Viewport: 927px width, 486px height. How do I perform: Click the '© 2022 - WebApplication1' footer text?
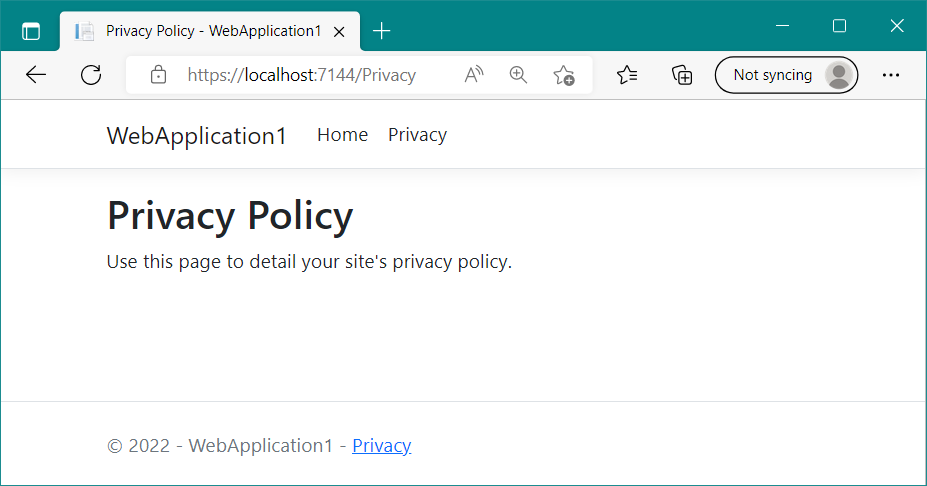[220, 445]
